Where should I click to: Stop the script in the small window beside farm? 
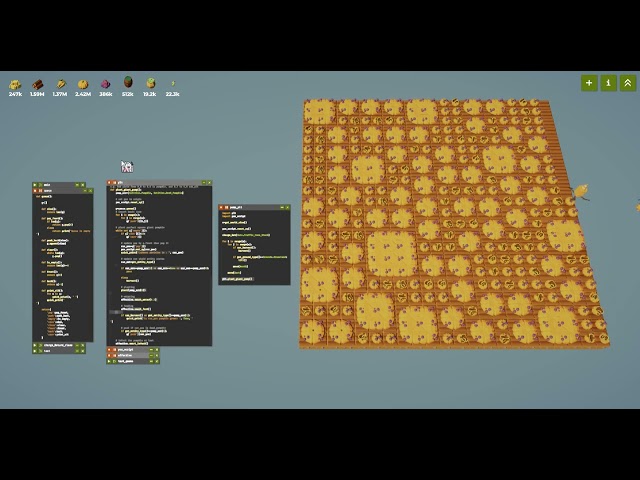(221, 207)
